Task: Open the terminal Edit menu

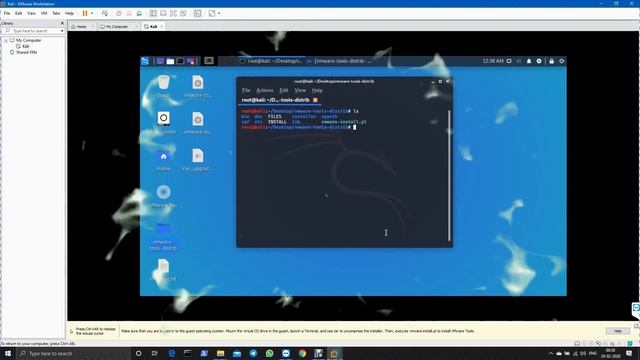Action: point(284,90)
